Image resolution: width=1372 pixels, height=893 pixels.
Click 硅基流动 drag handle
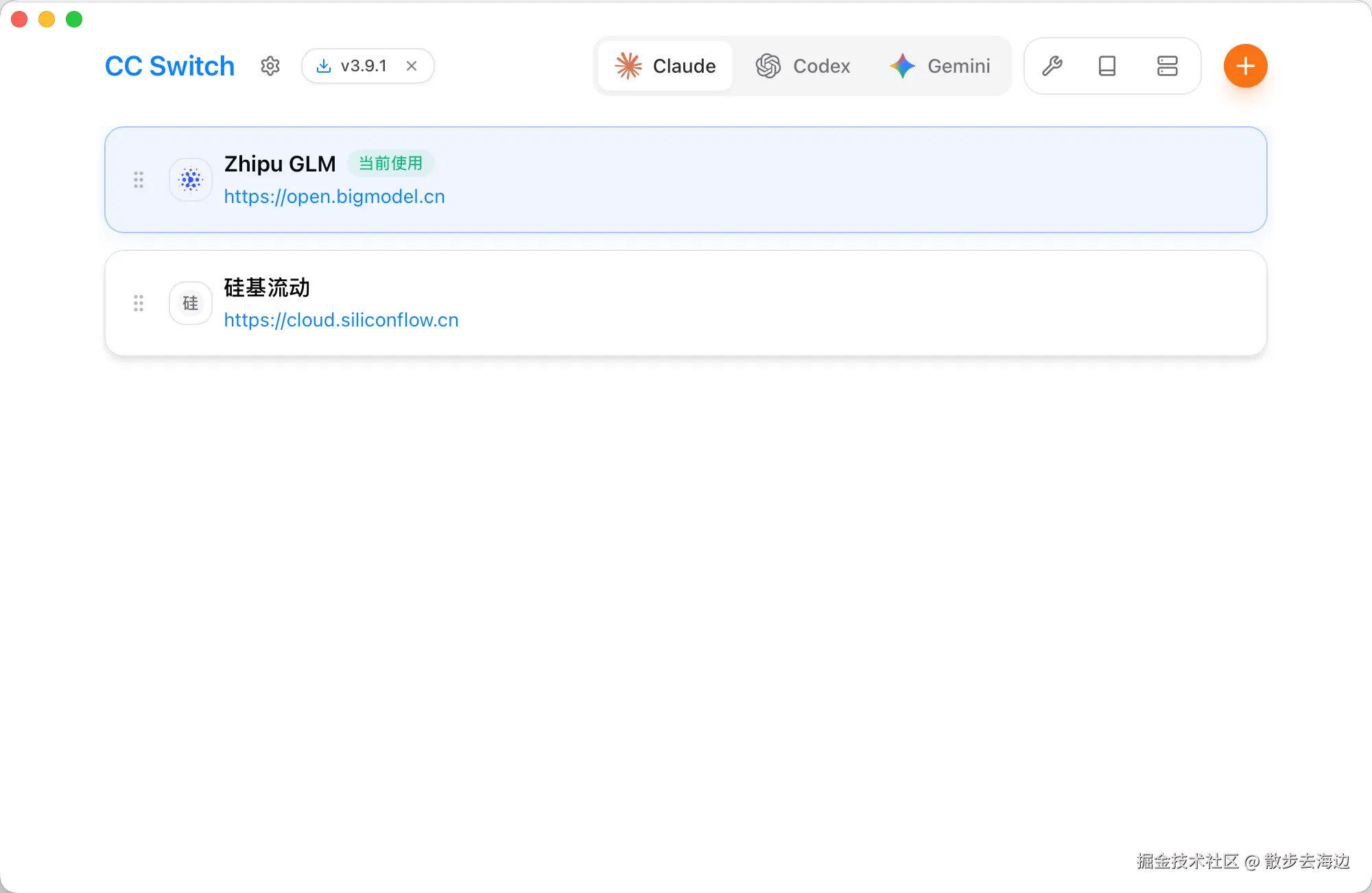click(139, 303)
